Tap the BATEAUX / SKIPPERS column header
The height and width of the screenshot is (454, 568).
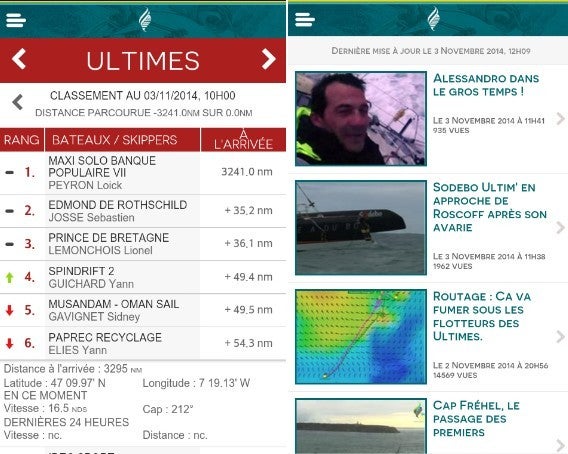[x=122, y=140]
